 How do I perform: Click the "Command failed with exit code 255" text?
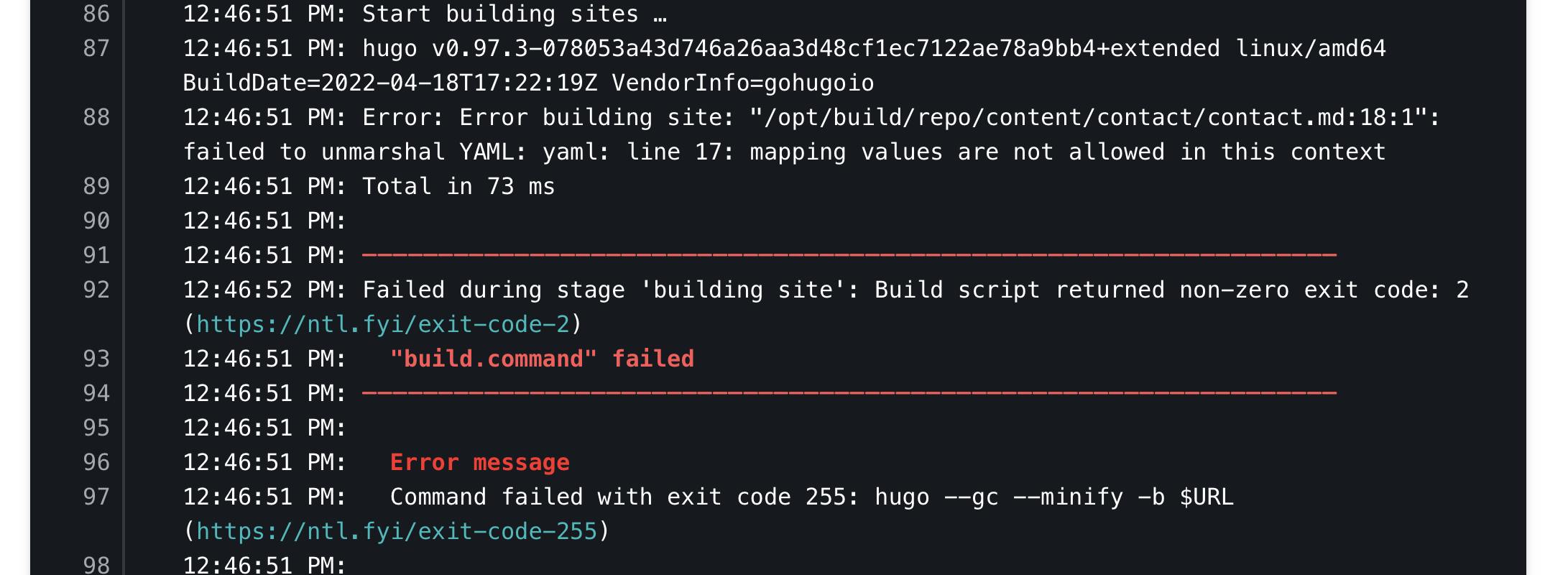tap(622, 497)
